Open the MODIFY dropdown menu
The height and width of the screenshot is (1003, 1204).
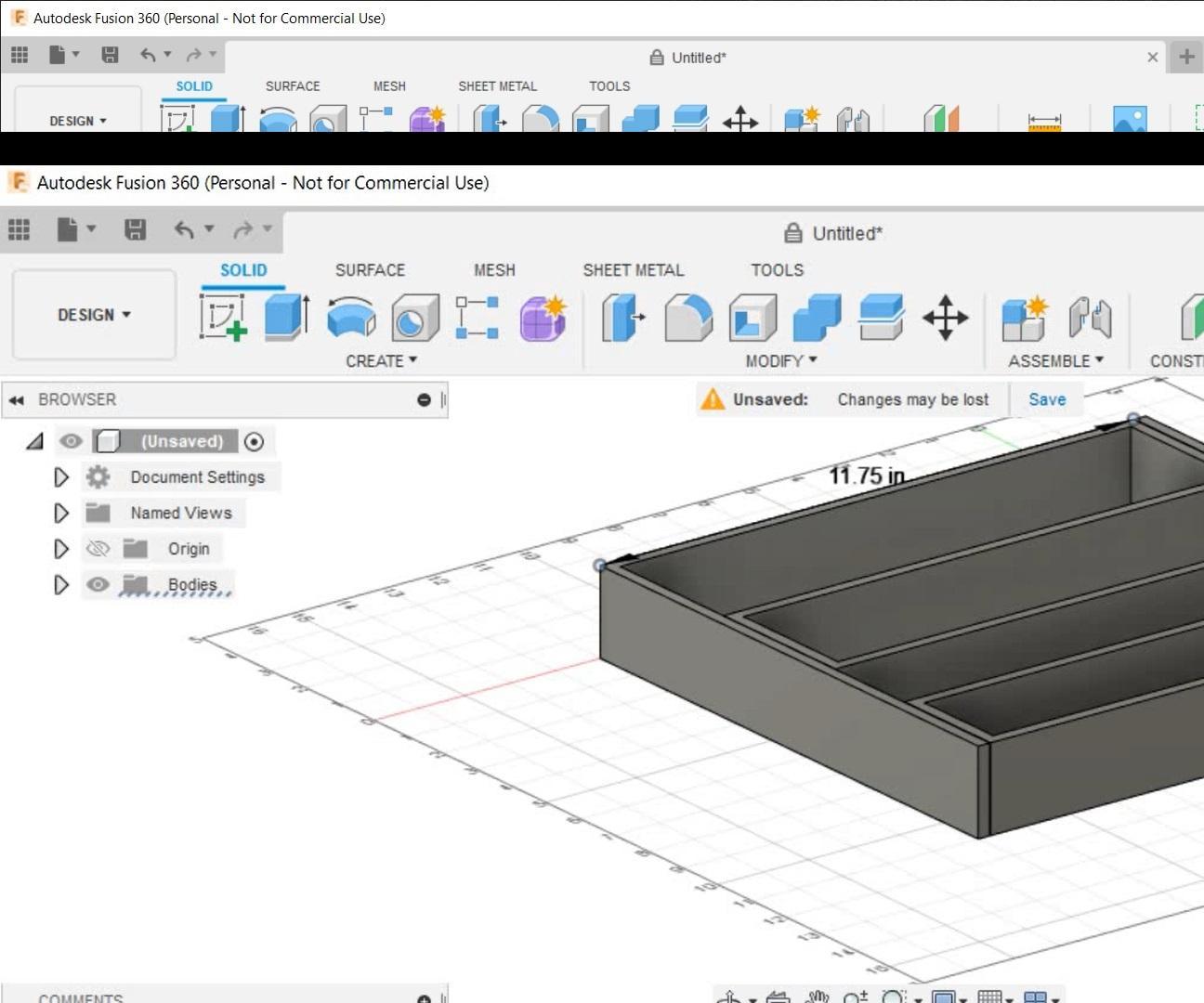tap(780, 360)
